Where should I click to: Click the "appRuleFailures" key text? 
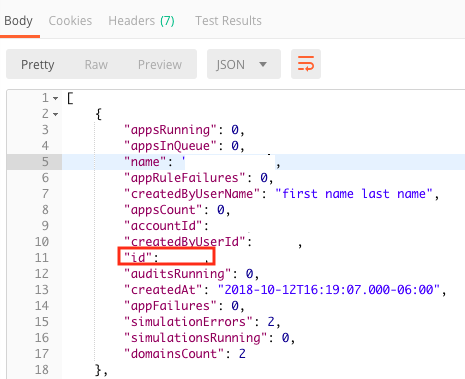point(185,178)
